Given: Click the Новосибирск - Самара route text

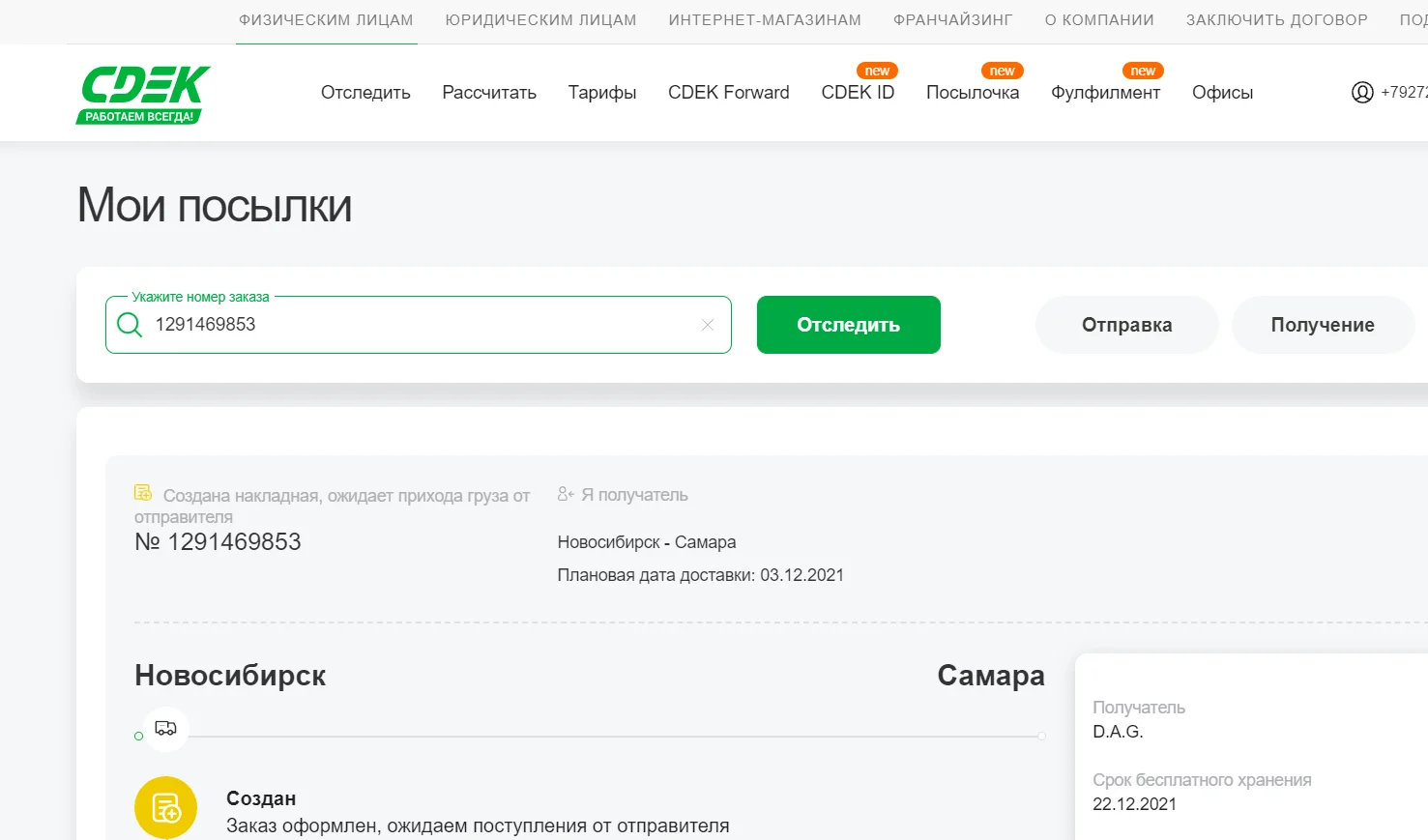Looking at the screenshot, I should tap(647, 542).
